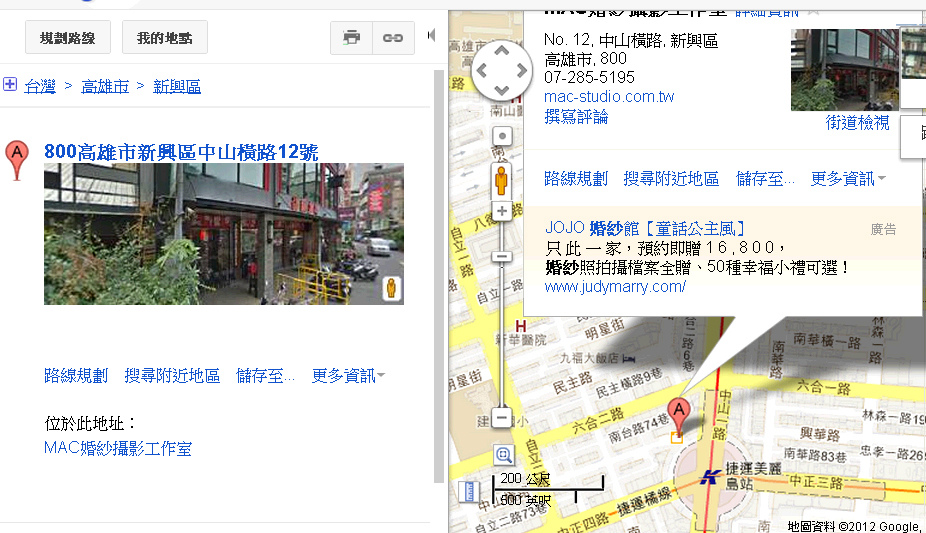Open street view thumbnail in info bubble
Viewport: 926px width, 533px height.
click(845, 70)
